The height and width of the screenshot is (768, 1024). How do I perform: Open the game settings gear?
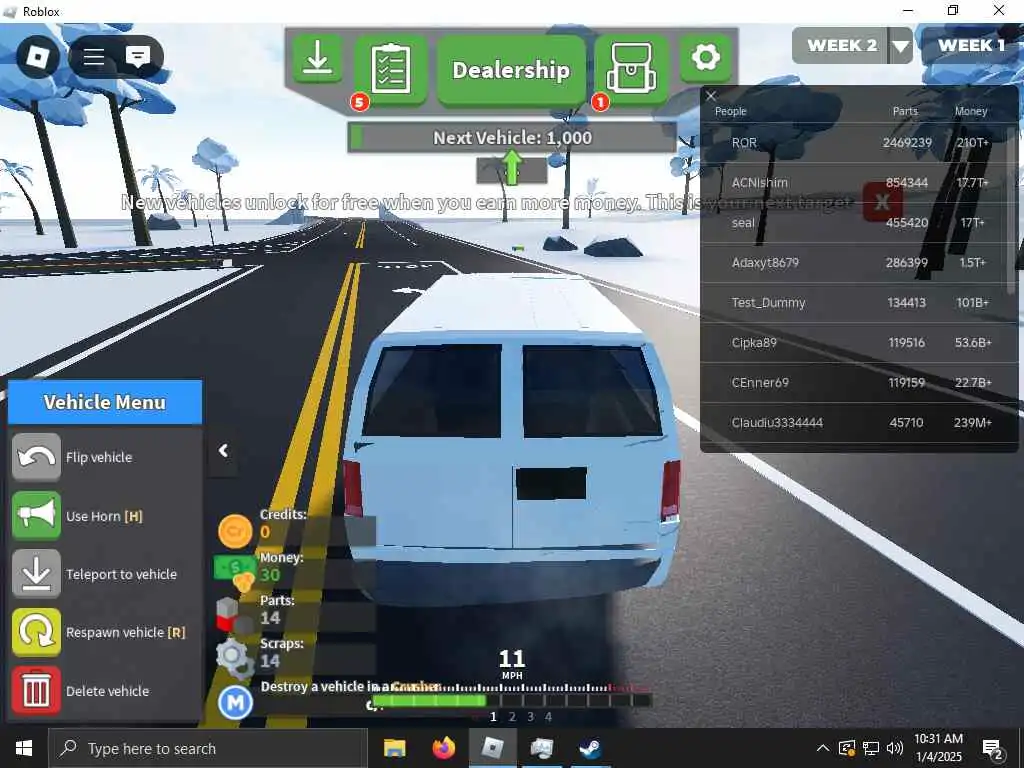(x=705, y=57)
